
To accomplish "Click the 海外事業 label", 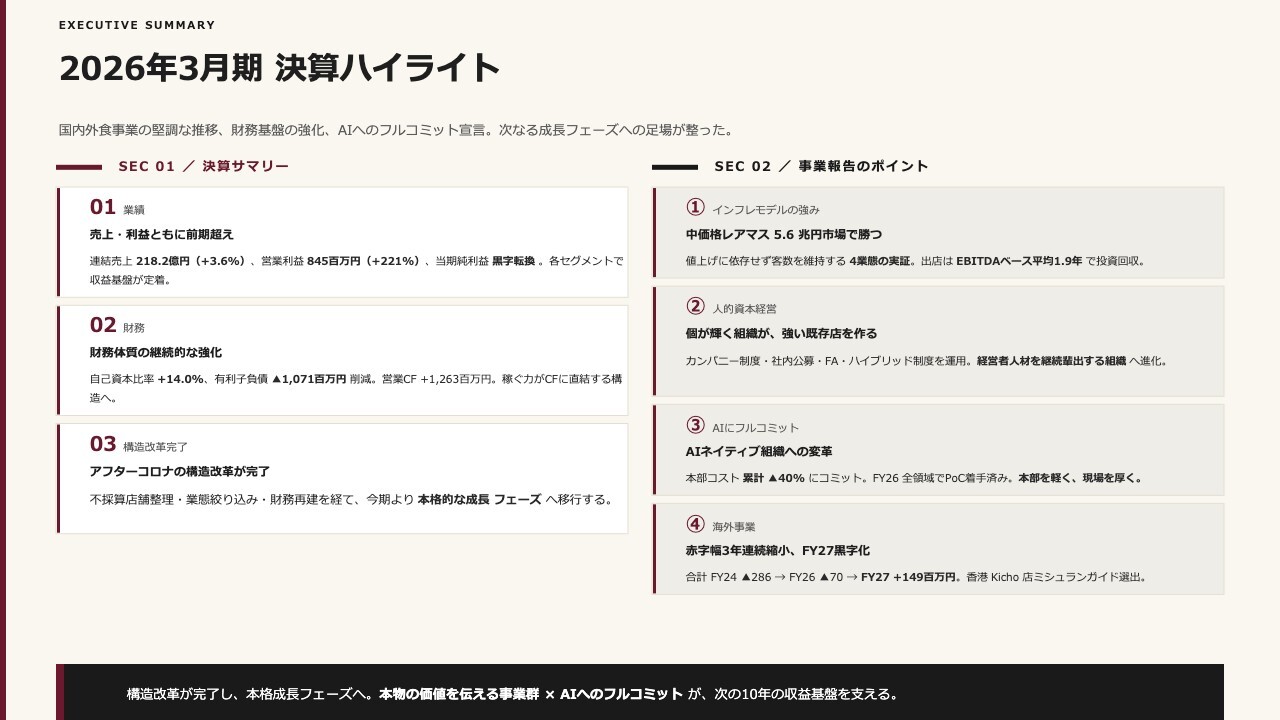I will point(734,526).
